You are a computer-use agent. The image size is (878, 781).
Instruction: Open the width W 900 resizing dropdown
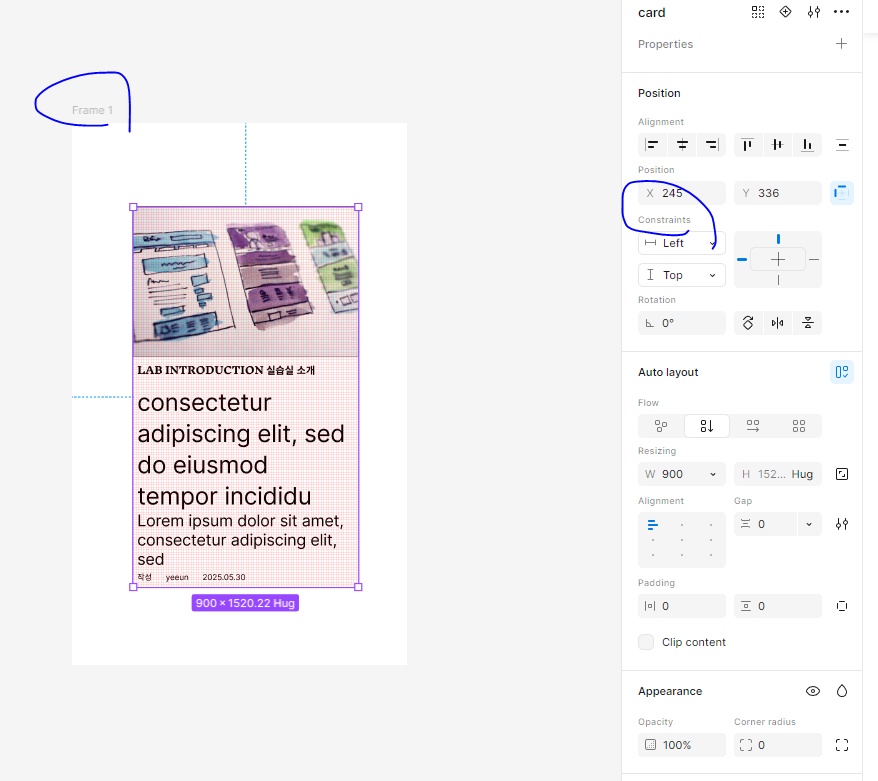click(x=713, y=474)
